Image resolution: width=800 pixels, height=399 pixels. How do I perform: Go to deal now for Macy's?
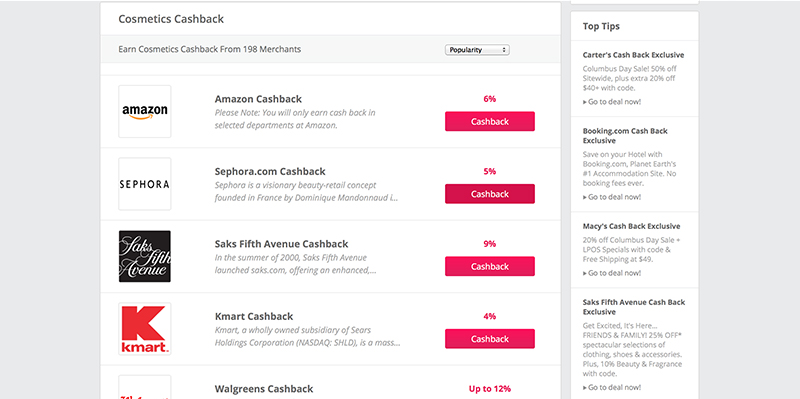(612, 273)
